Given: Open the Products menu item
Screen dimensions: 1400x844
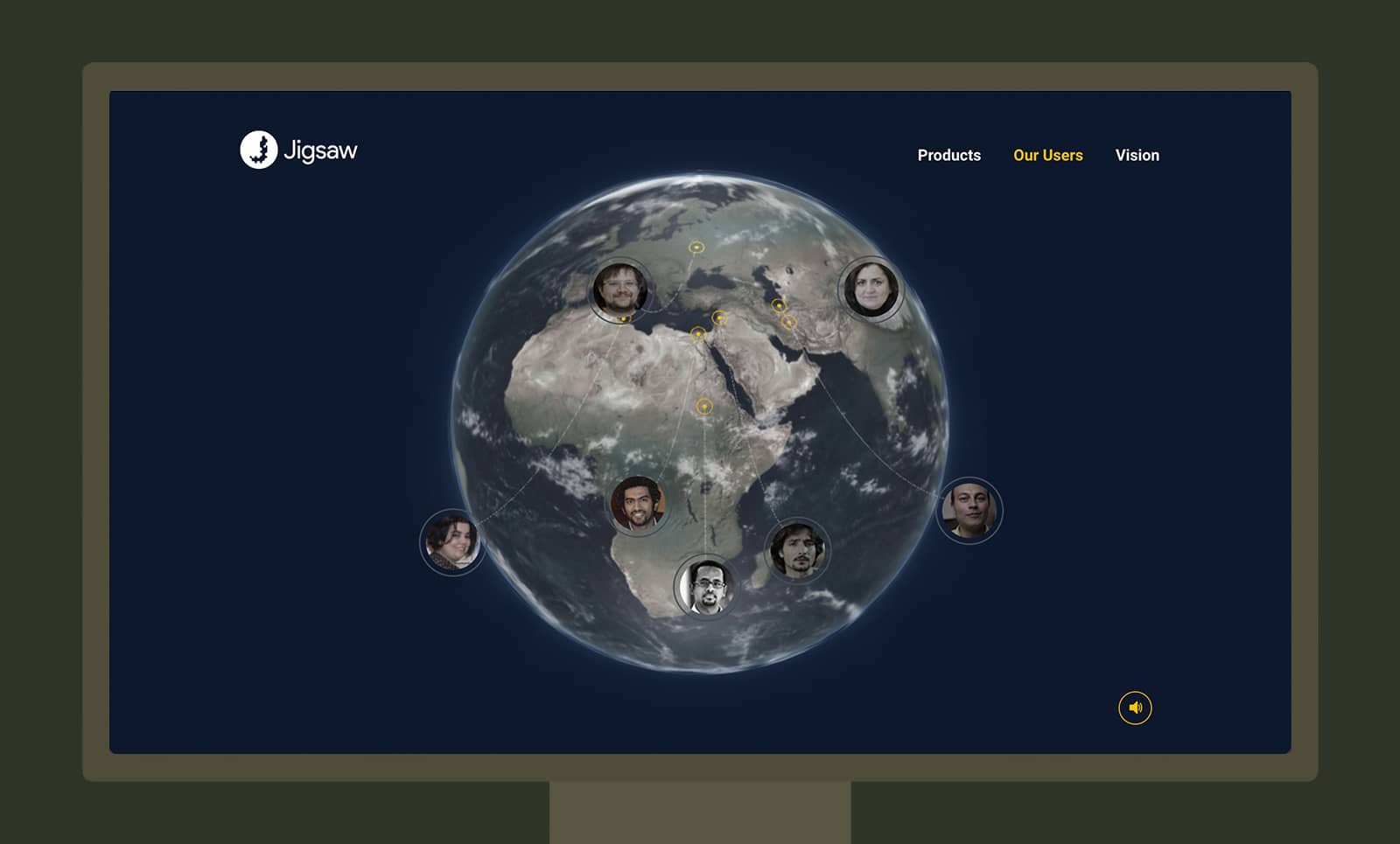Looking at the screenshot, I should pos(948,155).
